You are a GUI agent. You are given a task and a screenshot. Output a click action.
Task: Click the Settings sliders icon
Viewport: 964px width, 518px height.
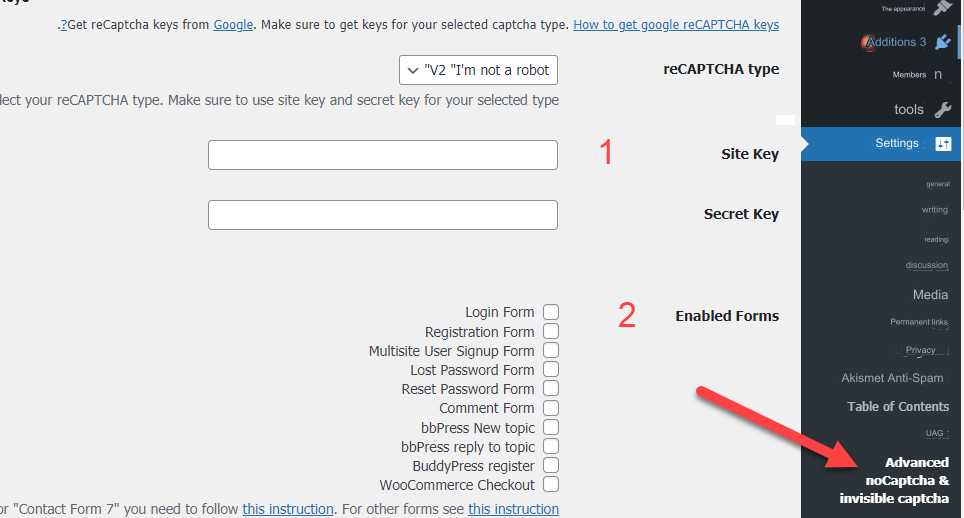click(943, 144)
